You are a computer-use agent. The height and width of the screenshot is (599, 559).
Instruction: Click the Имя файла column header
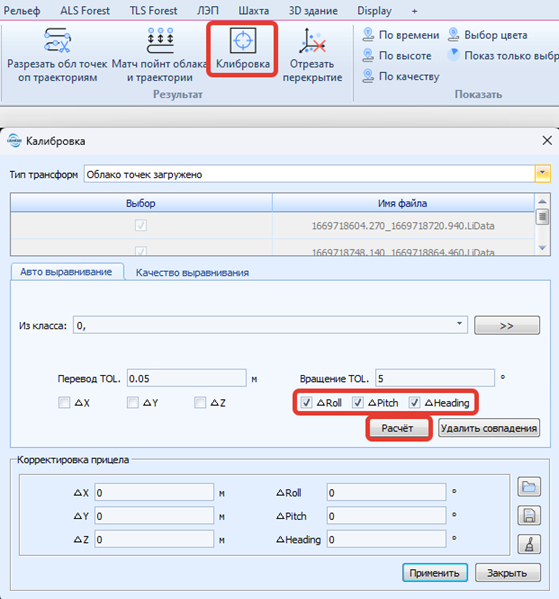point(403,203)
